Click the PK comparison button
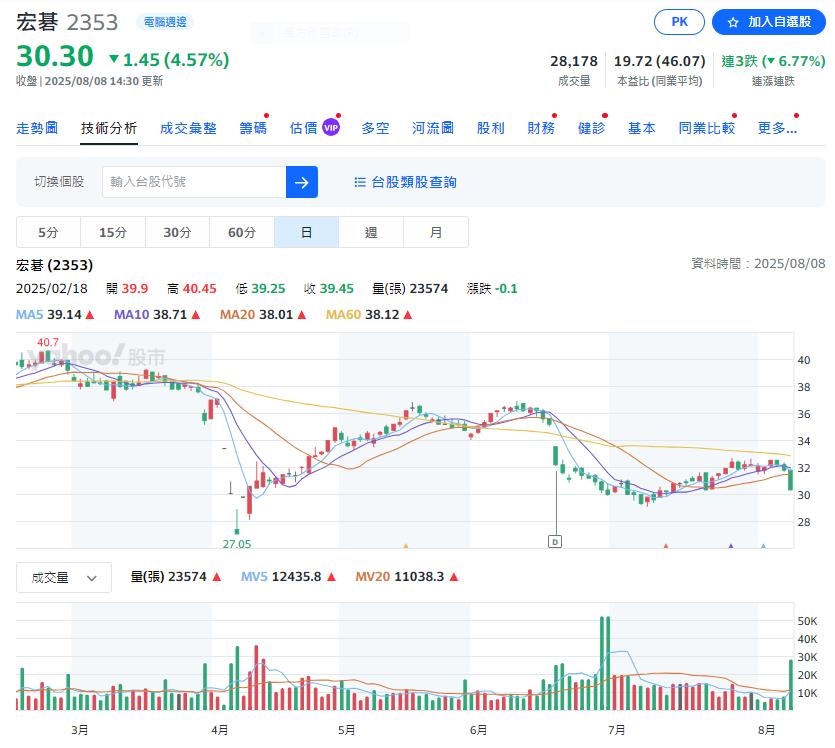 (679, 21)
